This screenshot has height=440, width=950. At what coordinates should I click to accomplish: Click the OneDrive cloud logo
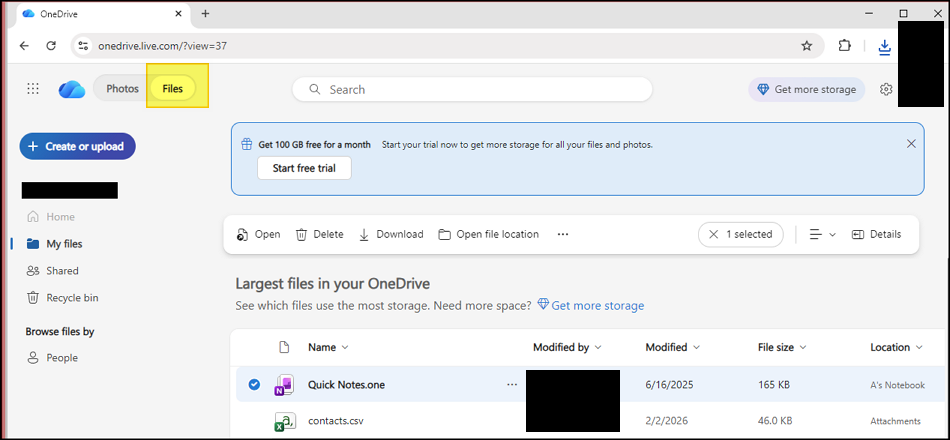pyautogui.click(x=71, y=89)
